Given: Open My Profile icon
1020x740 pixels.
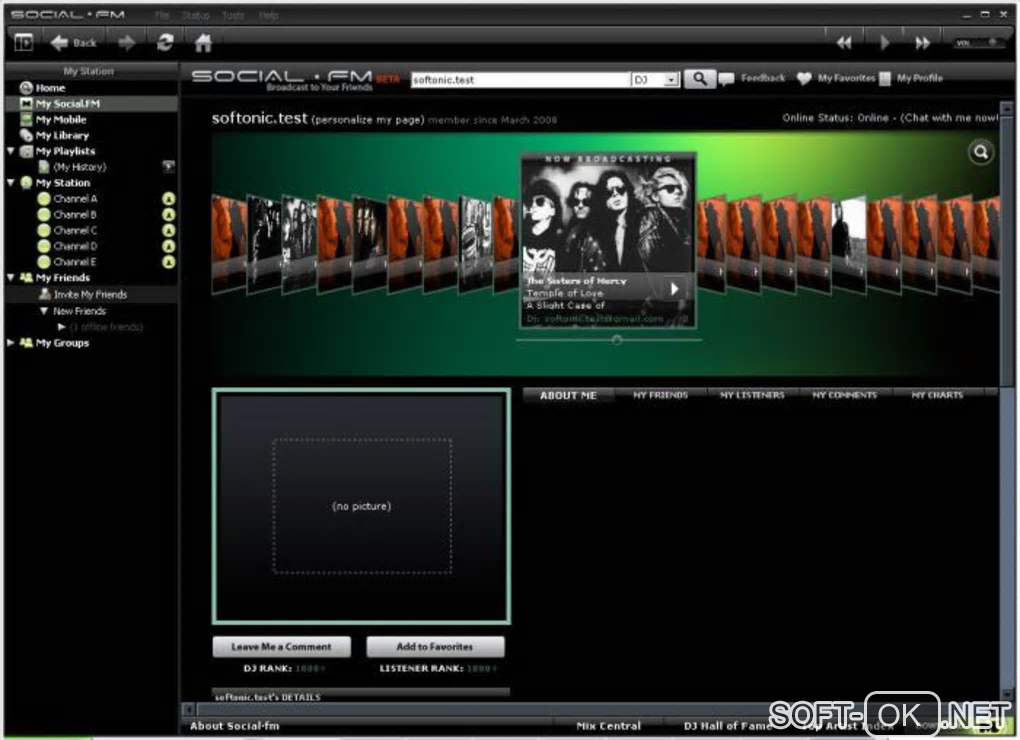Looking at the screenshot, I should (x=885, y=79).
